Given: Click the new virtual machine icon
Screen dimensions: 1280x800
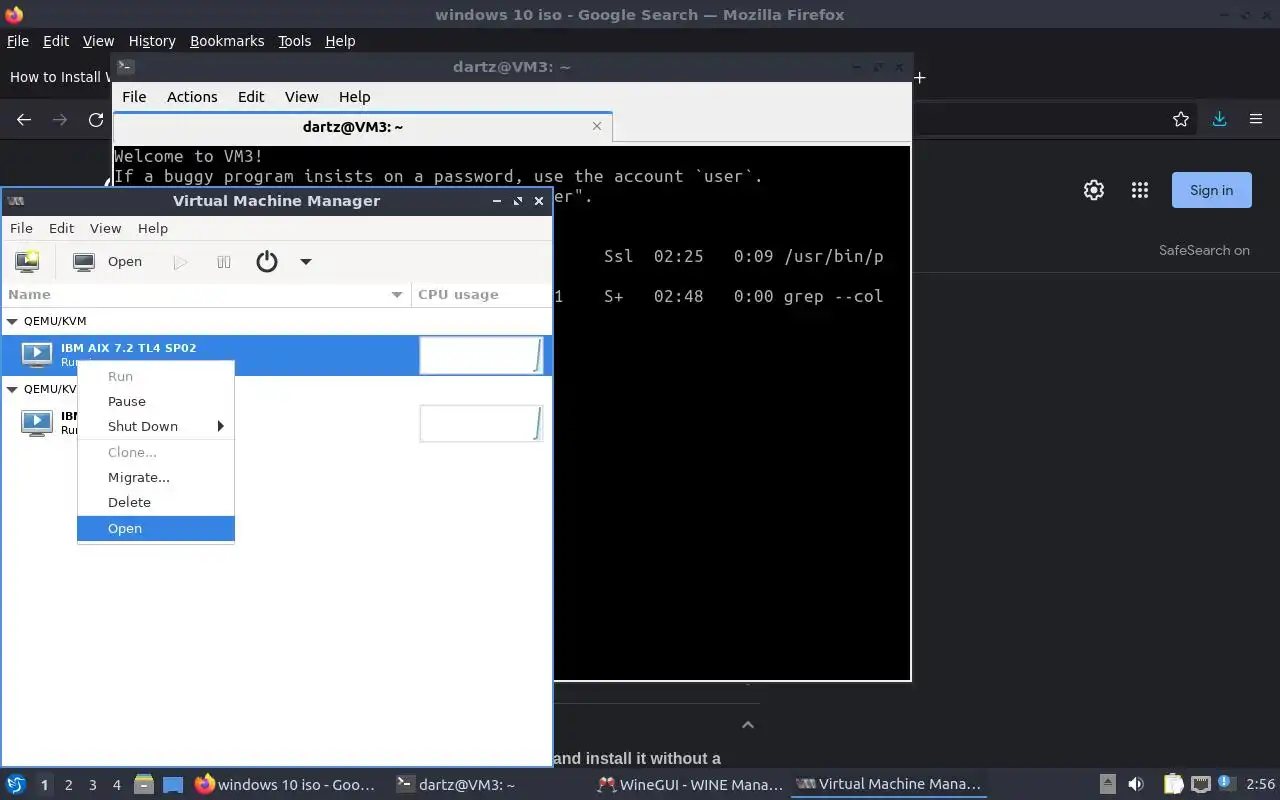Looking at the screenshot, I should (x=27, y=262).
